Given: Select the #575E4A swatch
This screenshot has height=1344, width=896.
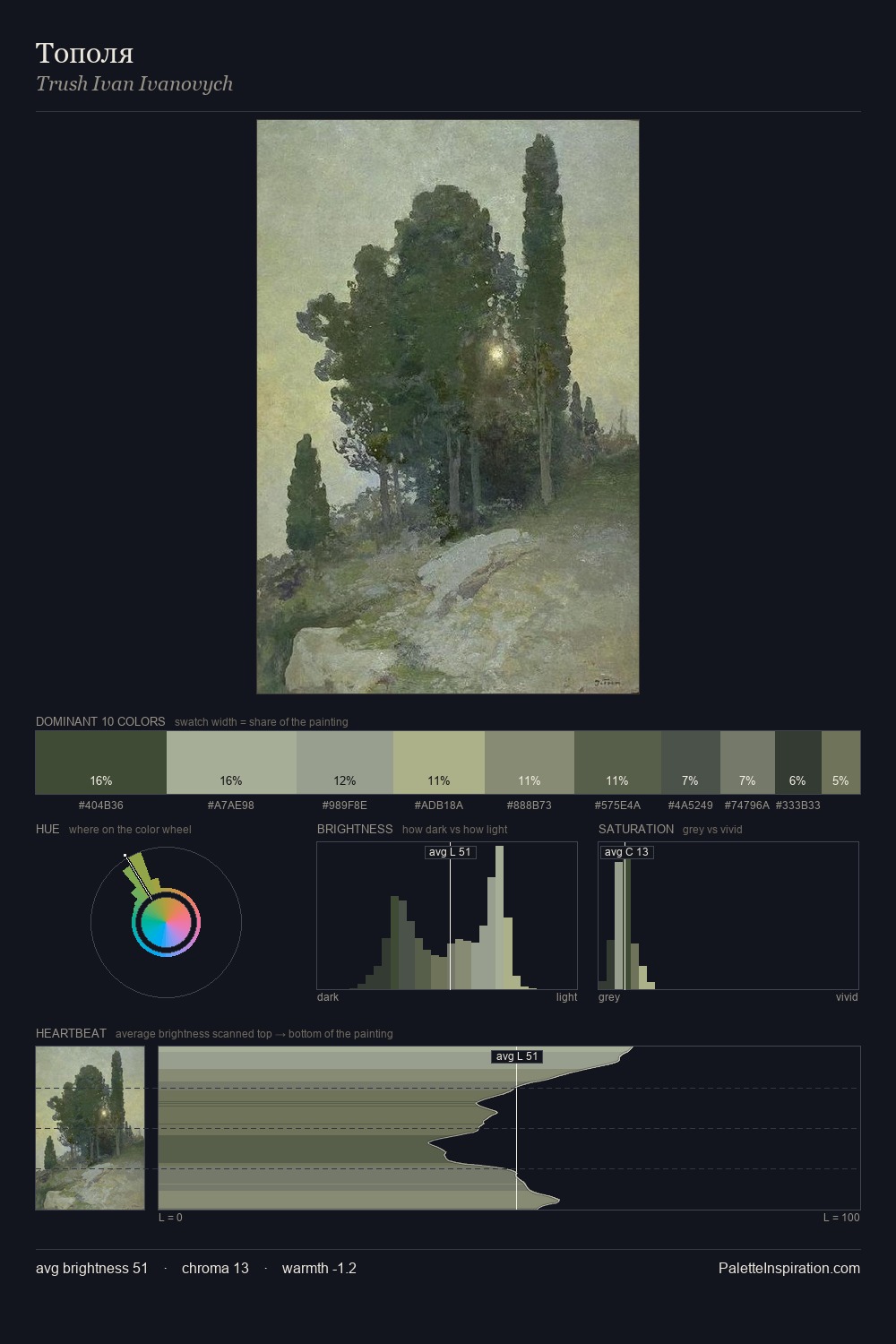Looking at the screenshot, I should [x=617, y=762].
